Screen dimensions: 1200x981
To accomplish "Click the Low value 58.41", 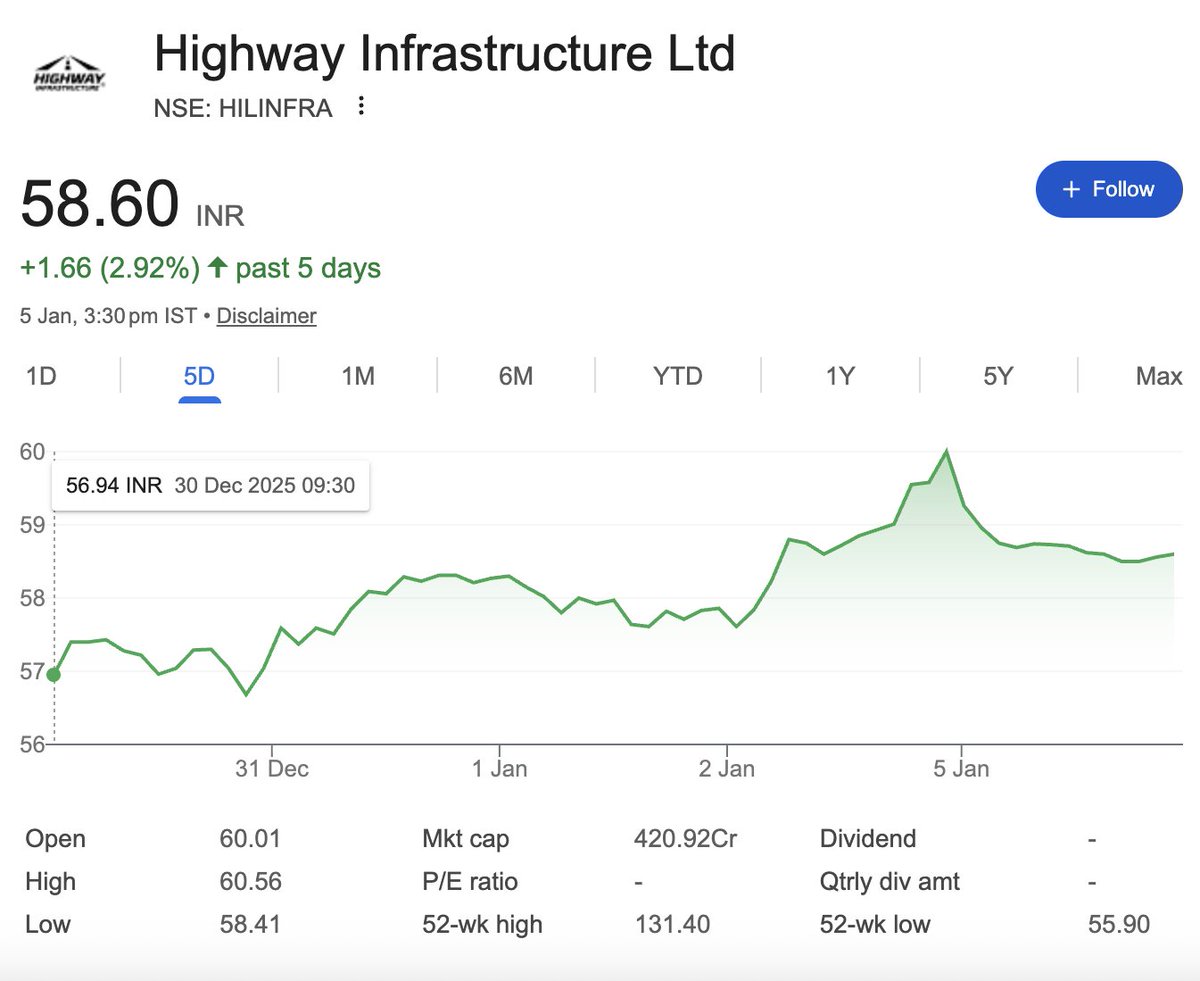I will 250,924.
